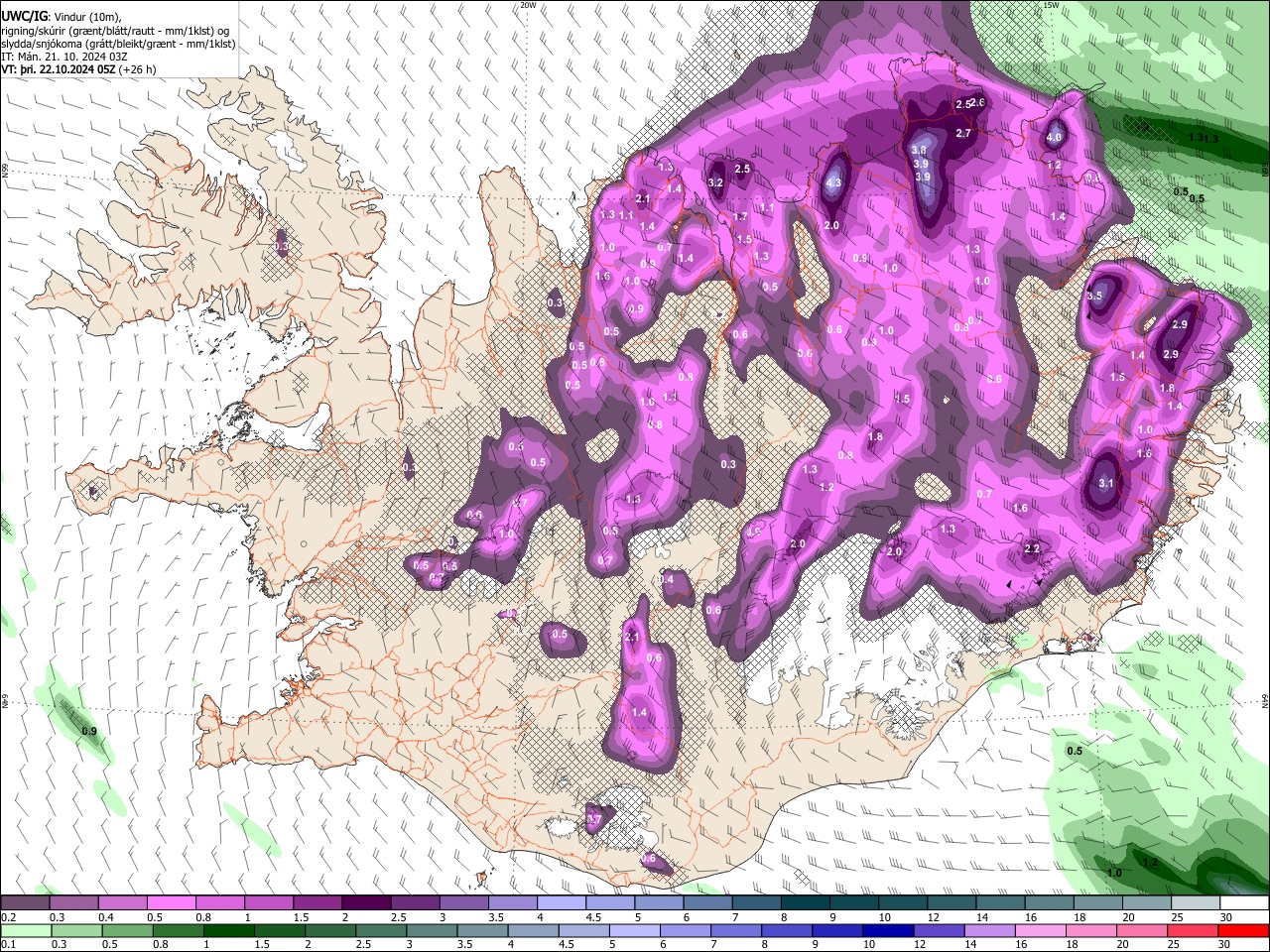Click the 'slydda/snjókoma' description line
This screenshot has width=1270, height=952.
(118, 44)
